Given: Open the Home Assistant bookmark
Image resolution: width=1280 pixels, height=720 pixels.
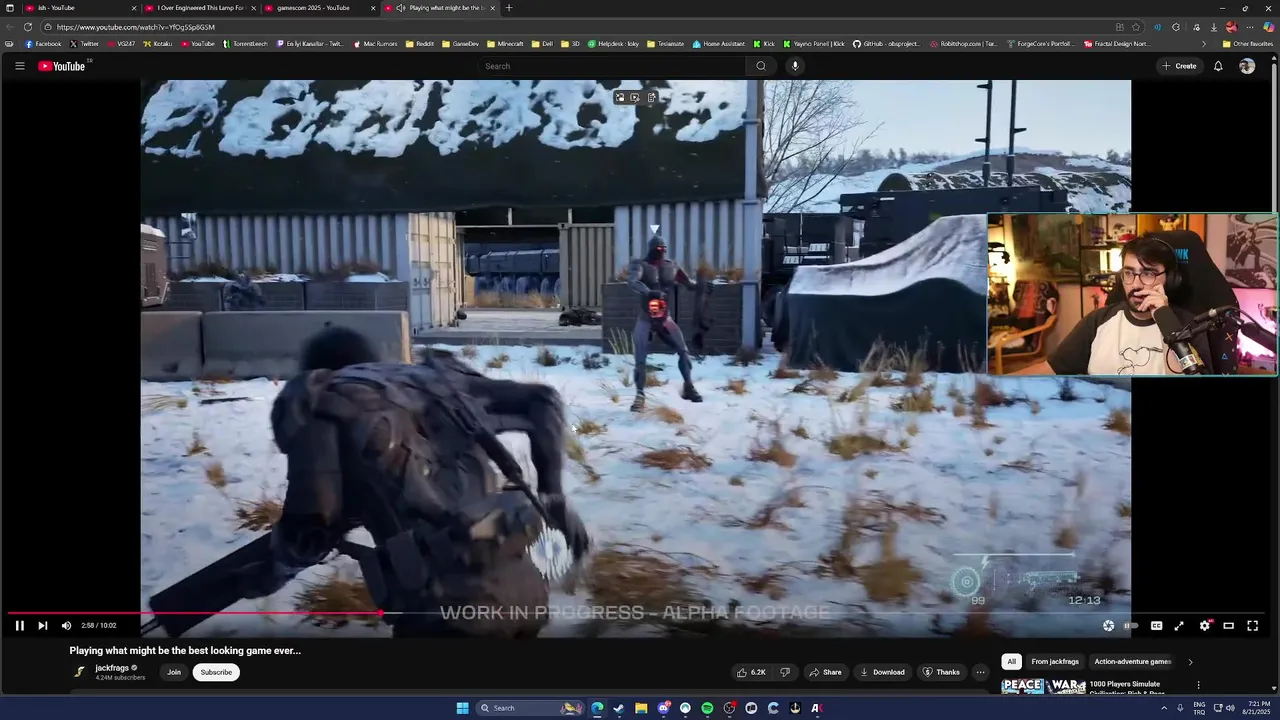Looking at the screenshot, I should 718,44.
